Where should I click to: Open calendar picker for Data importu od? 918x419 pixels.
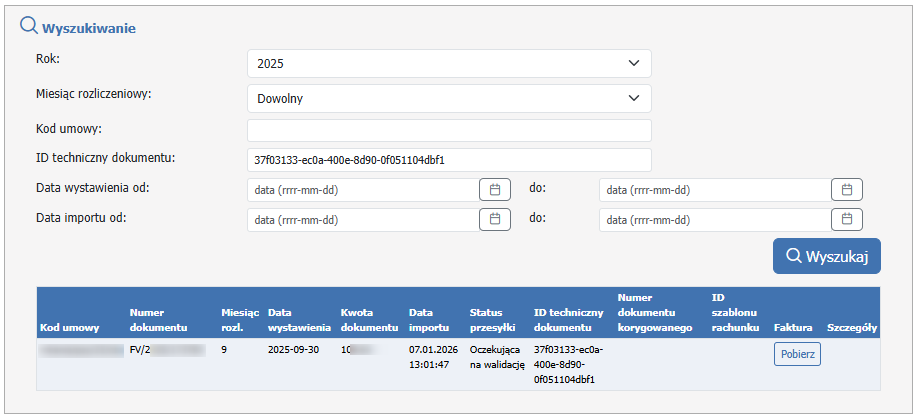[x=494, y=219]
